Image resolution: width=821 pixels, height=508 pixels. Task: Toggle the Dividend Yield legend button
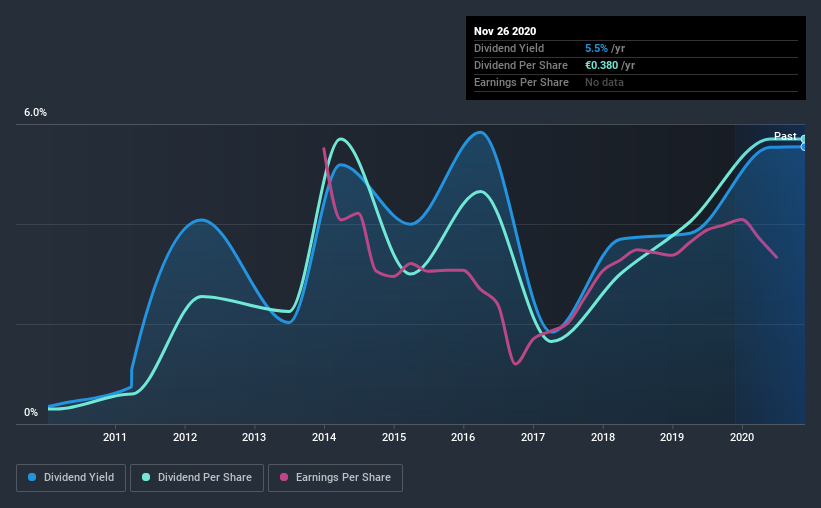71,478
